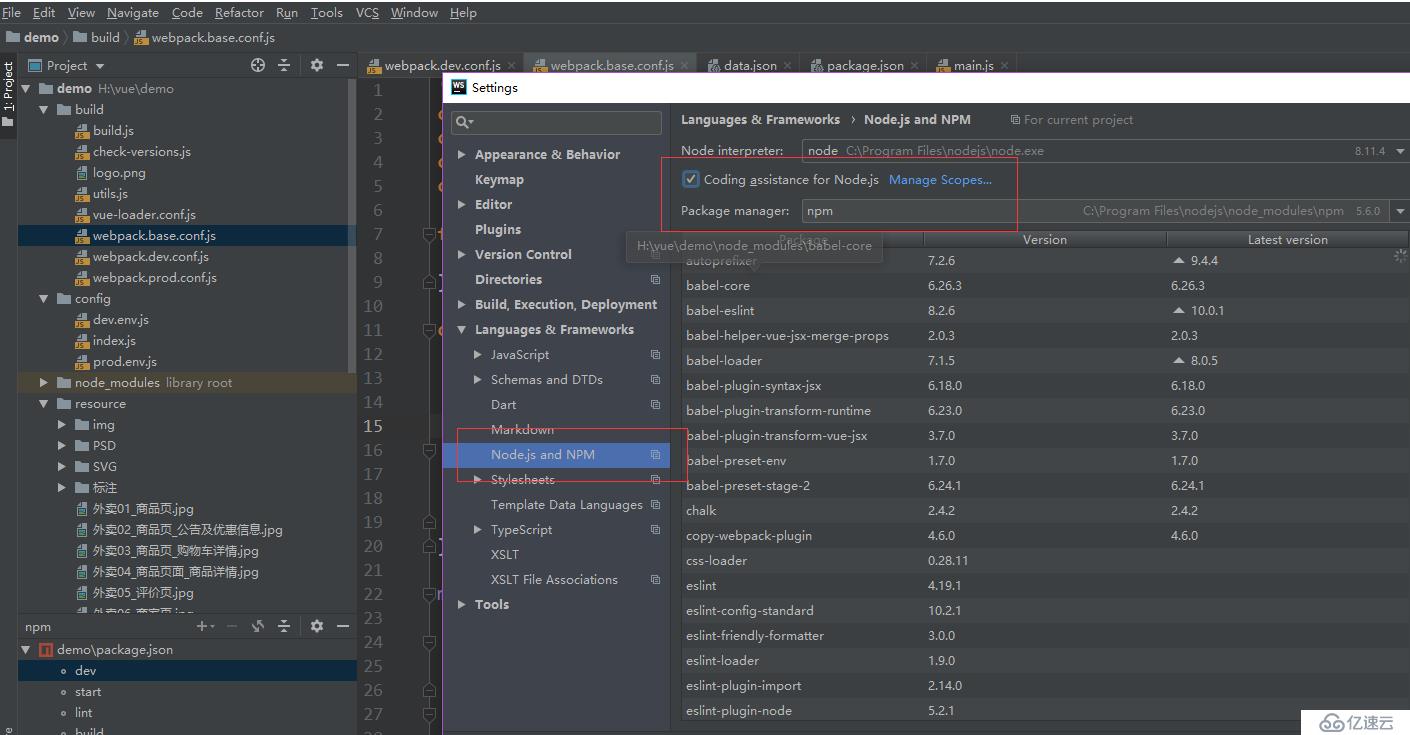This screenshot has height=735, width=1410.
Task: Click project-level copy icon beside Directories
Action: (x=655, y=279)
